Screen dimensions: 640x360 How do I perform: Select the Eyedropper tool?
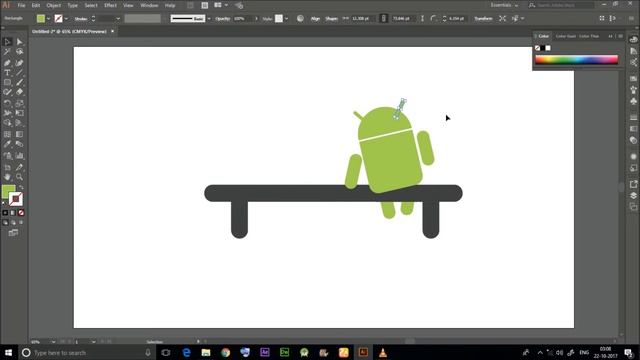(7, 144)
